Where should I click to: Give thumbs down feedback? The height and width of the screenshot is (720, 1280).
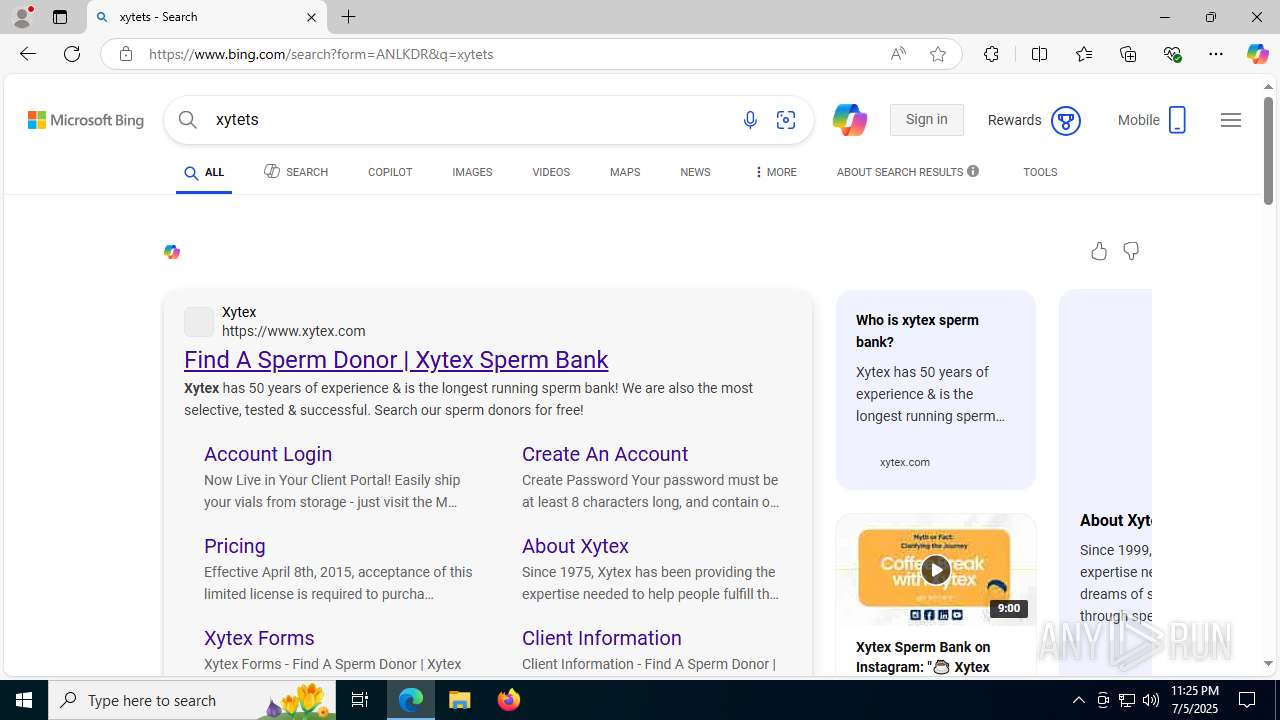tap(1131, 251)
